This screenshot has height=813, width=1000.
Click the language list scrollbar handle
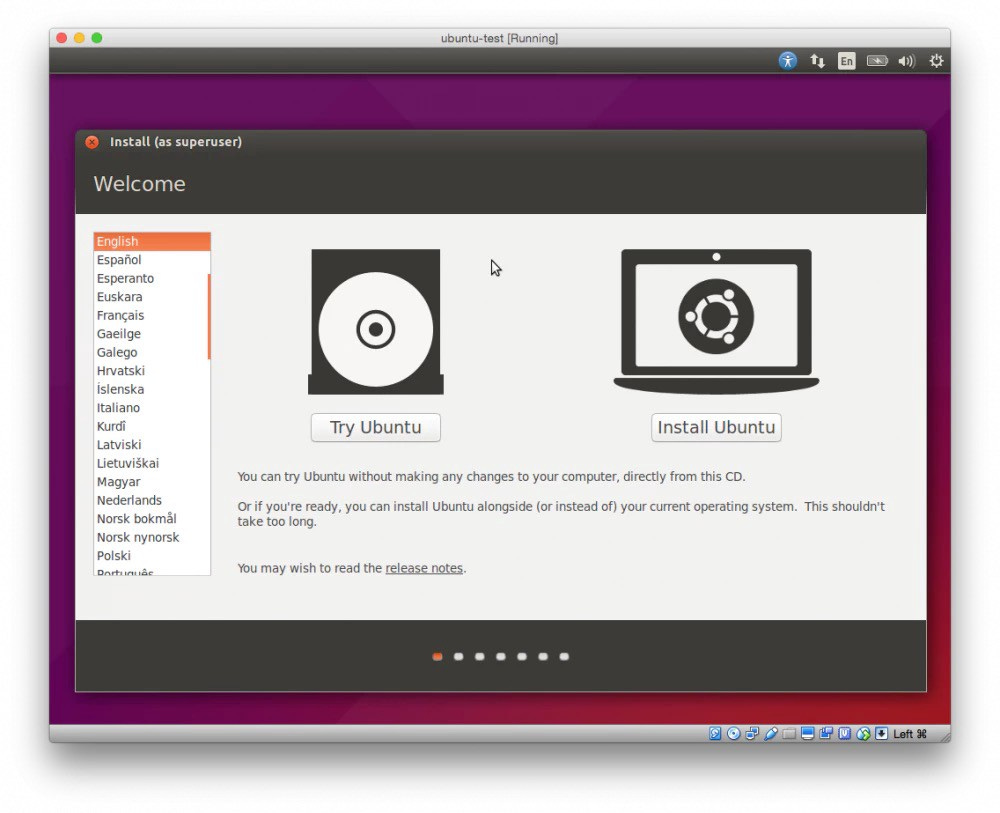pos(209,317)
